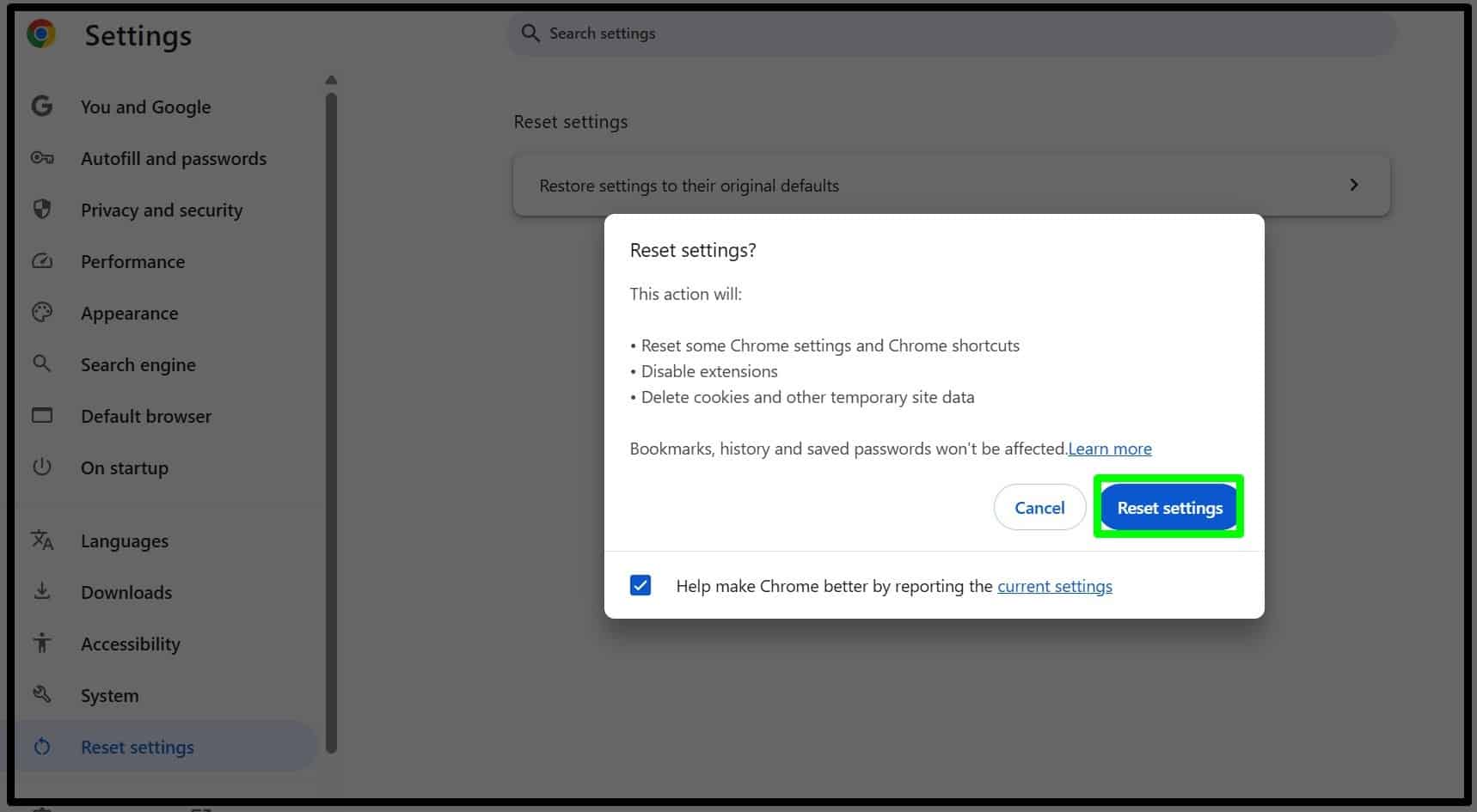Screen dimensions: 1477x812
Task: Open Default browser settings
Action: [146, 416]
